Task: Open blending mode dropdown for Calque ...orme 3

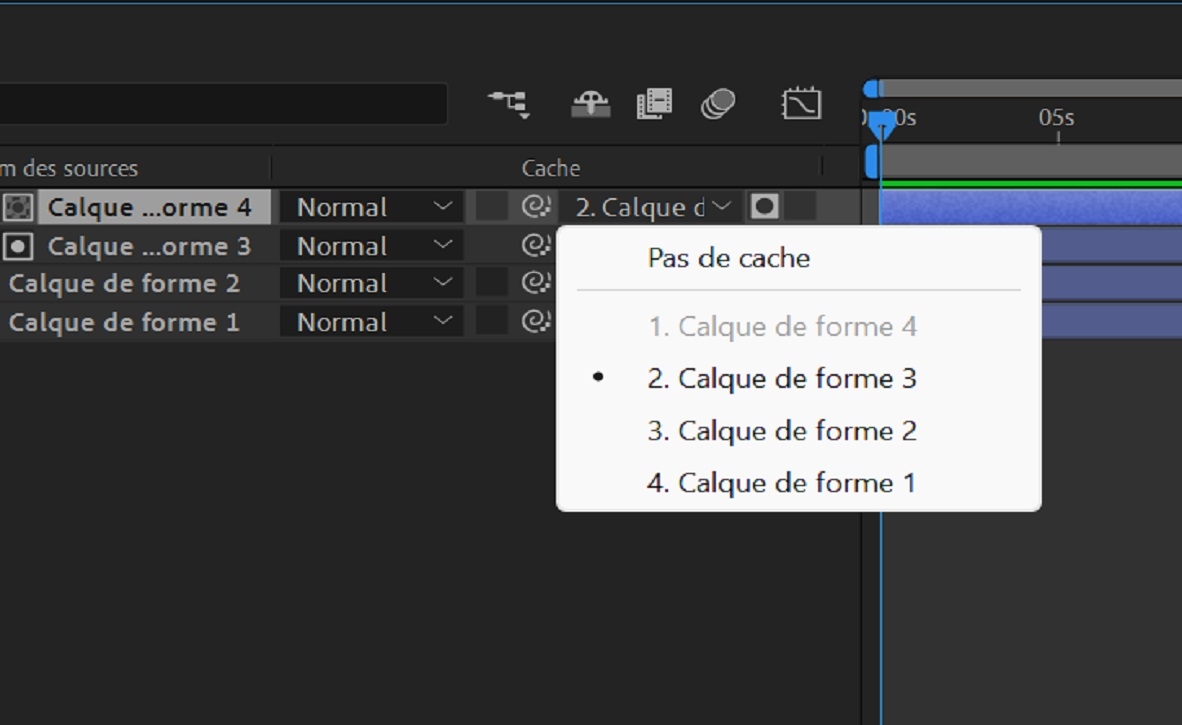Action: 371,246
